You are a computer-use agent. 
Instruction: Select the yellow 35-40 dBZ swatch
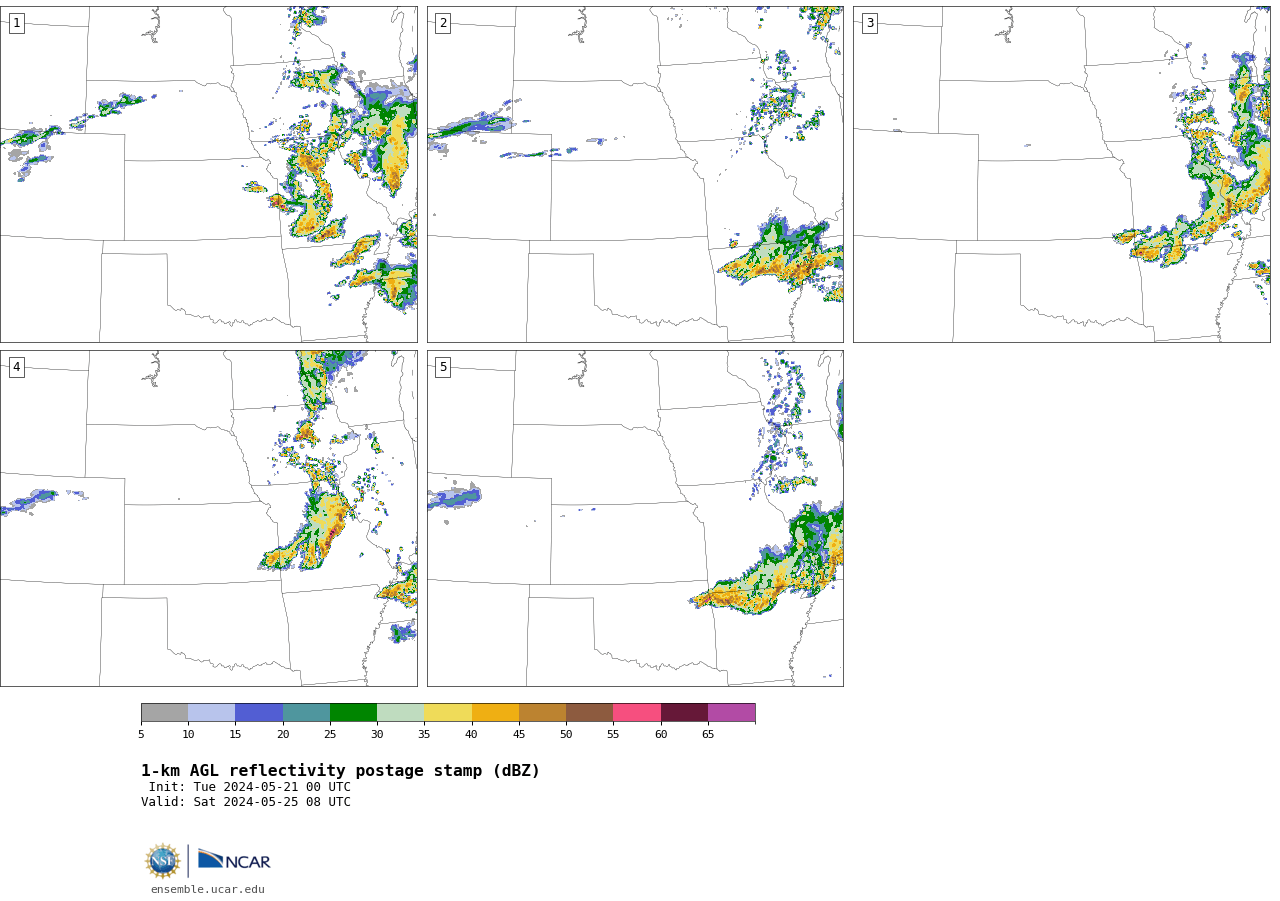tap(448, 713)
